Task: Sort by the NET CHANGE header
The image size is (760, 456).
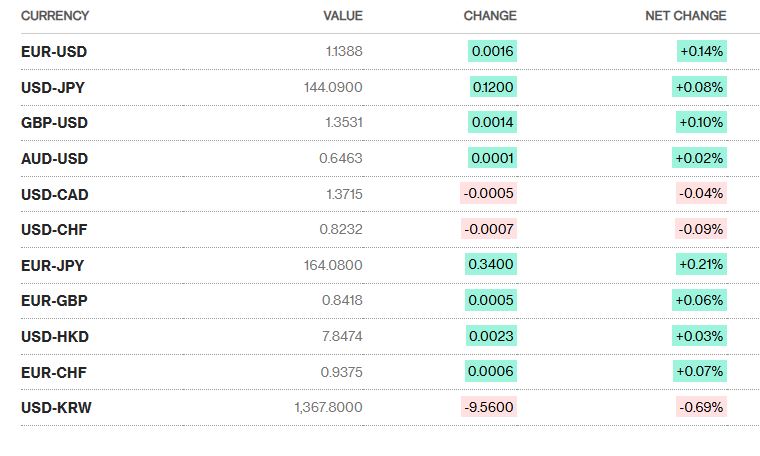Action: pyautogui.click(x=686, y=16)
